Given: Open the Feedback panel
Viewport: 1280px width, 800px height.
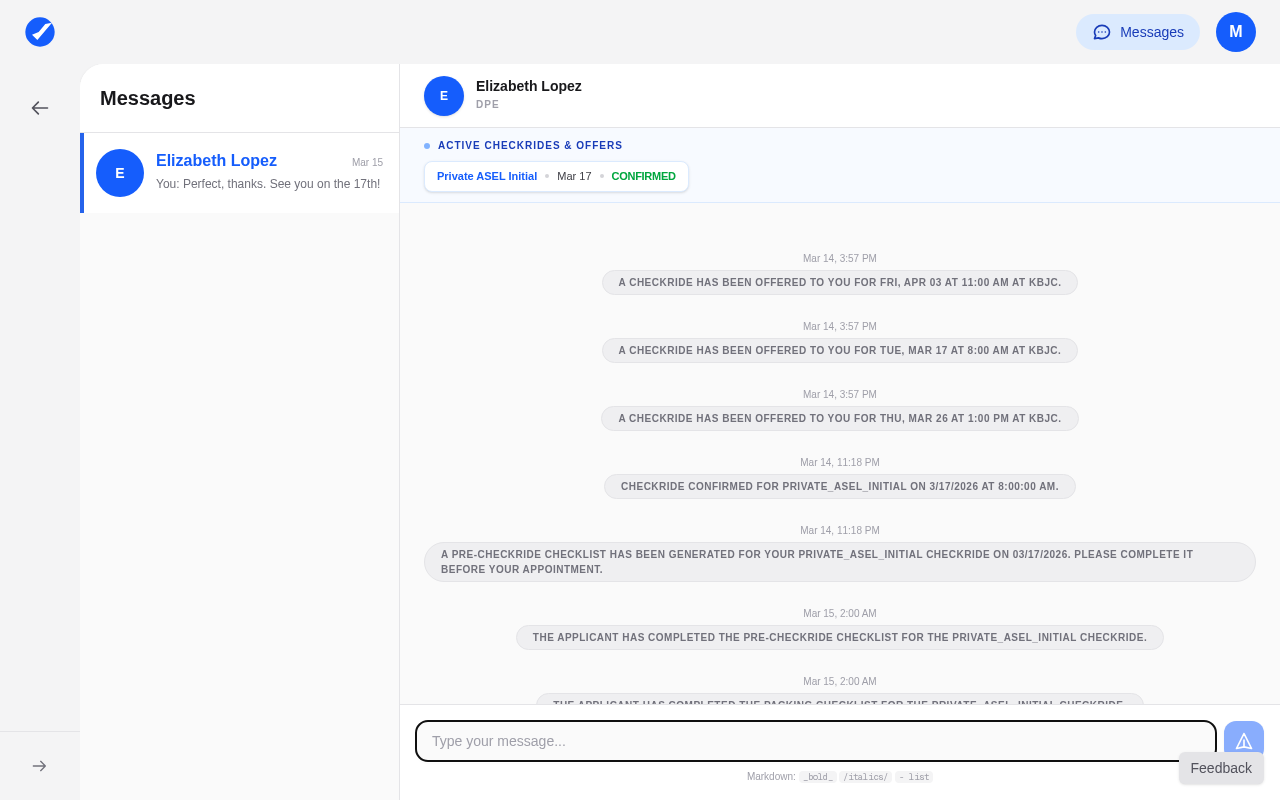Looking at the screenshot, I should click(x=1221, y=768).
